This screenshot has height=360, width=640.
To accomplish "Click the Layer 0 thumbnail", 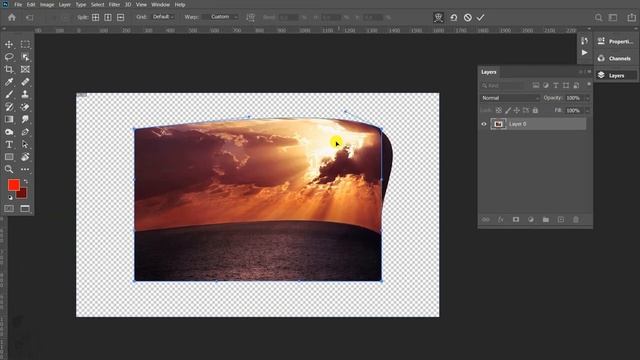I will 498,124.
